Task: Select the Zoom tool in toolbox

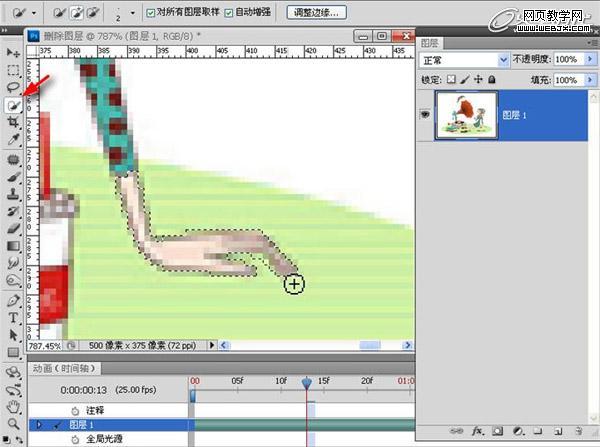Action: pos(13,424)
